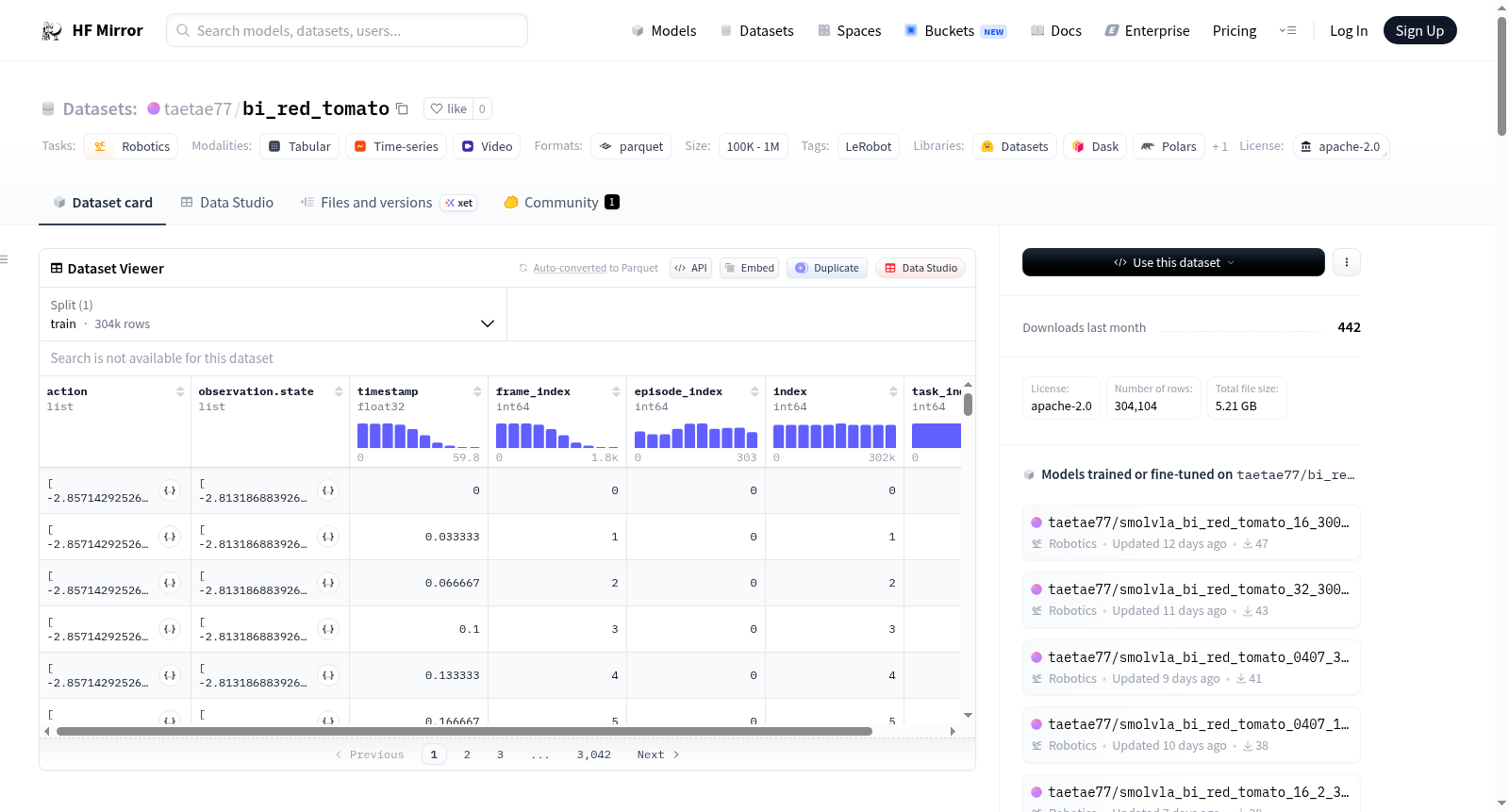Expand the action cell in the timestamp 0 row
Image resolution: width=1509 pixels, height=812 pixels.
tap(170, 490)
